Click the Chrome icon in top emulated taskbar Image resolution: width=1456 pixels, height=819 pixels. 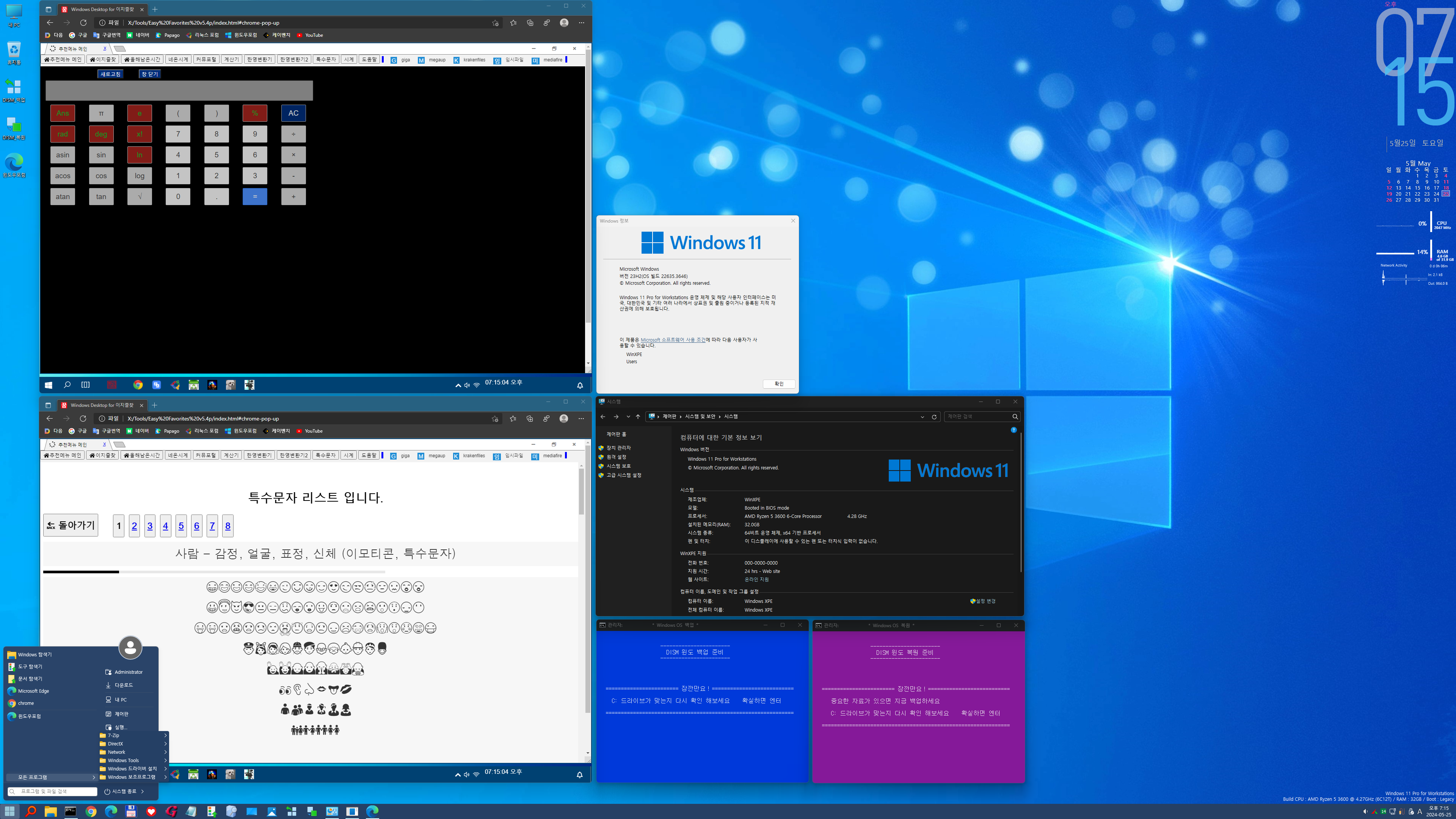point(138,385)
